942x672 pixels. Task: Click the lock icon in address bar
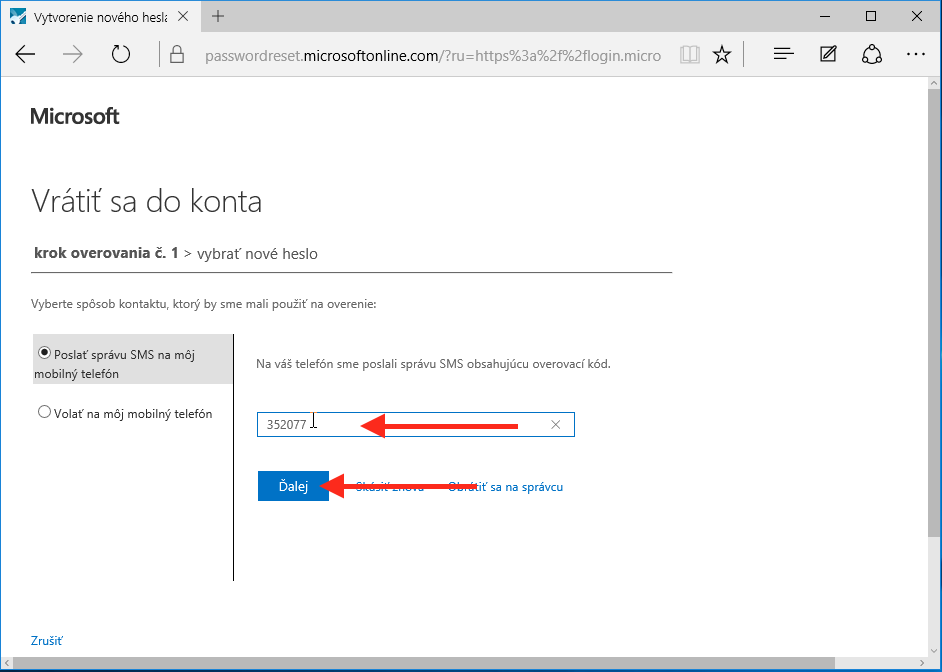point(177,55)
